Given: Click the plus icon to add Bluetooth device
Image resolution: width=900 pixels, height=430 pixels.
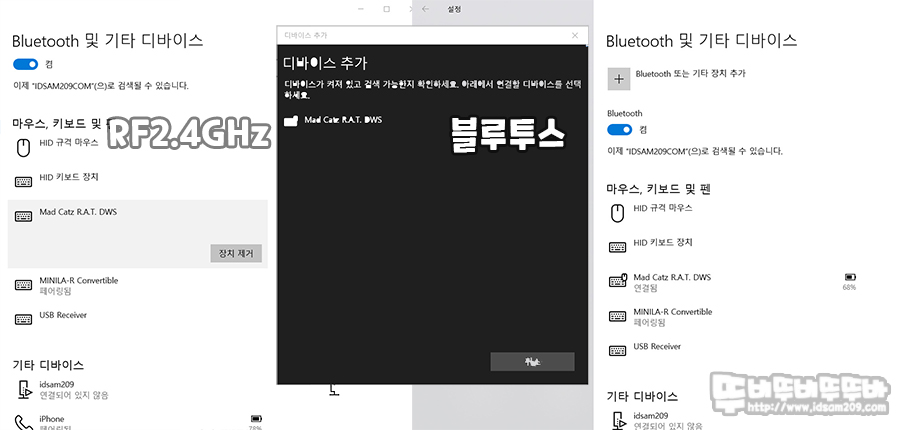Looking at the screenshot, I should [619, 79].
